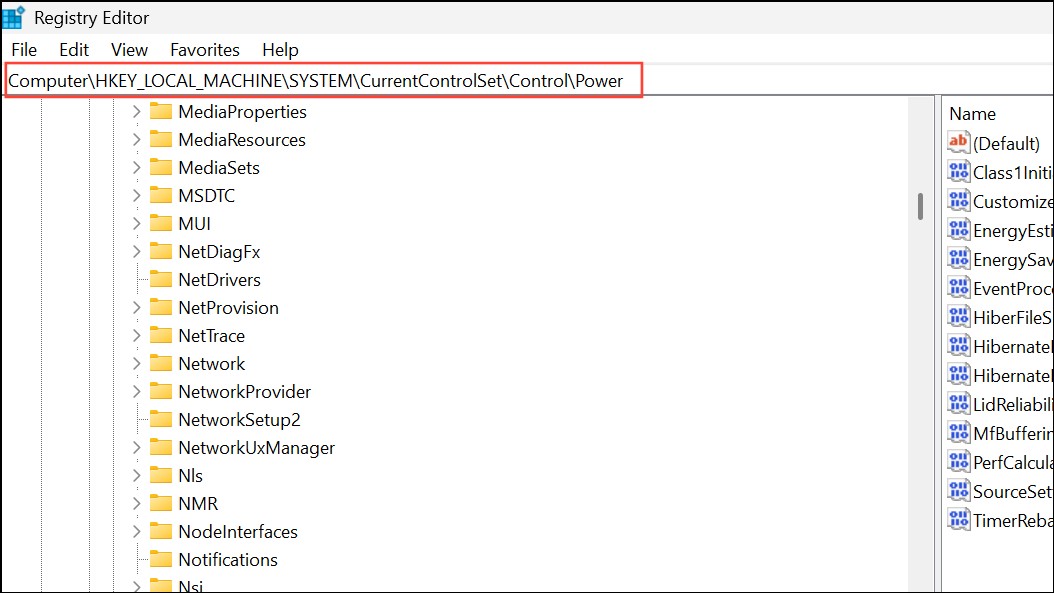Viewport: 1054px width, 593px height.
Task: Expand the MediaProperties key
Action: 136,112
